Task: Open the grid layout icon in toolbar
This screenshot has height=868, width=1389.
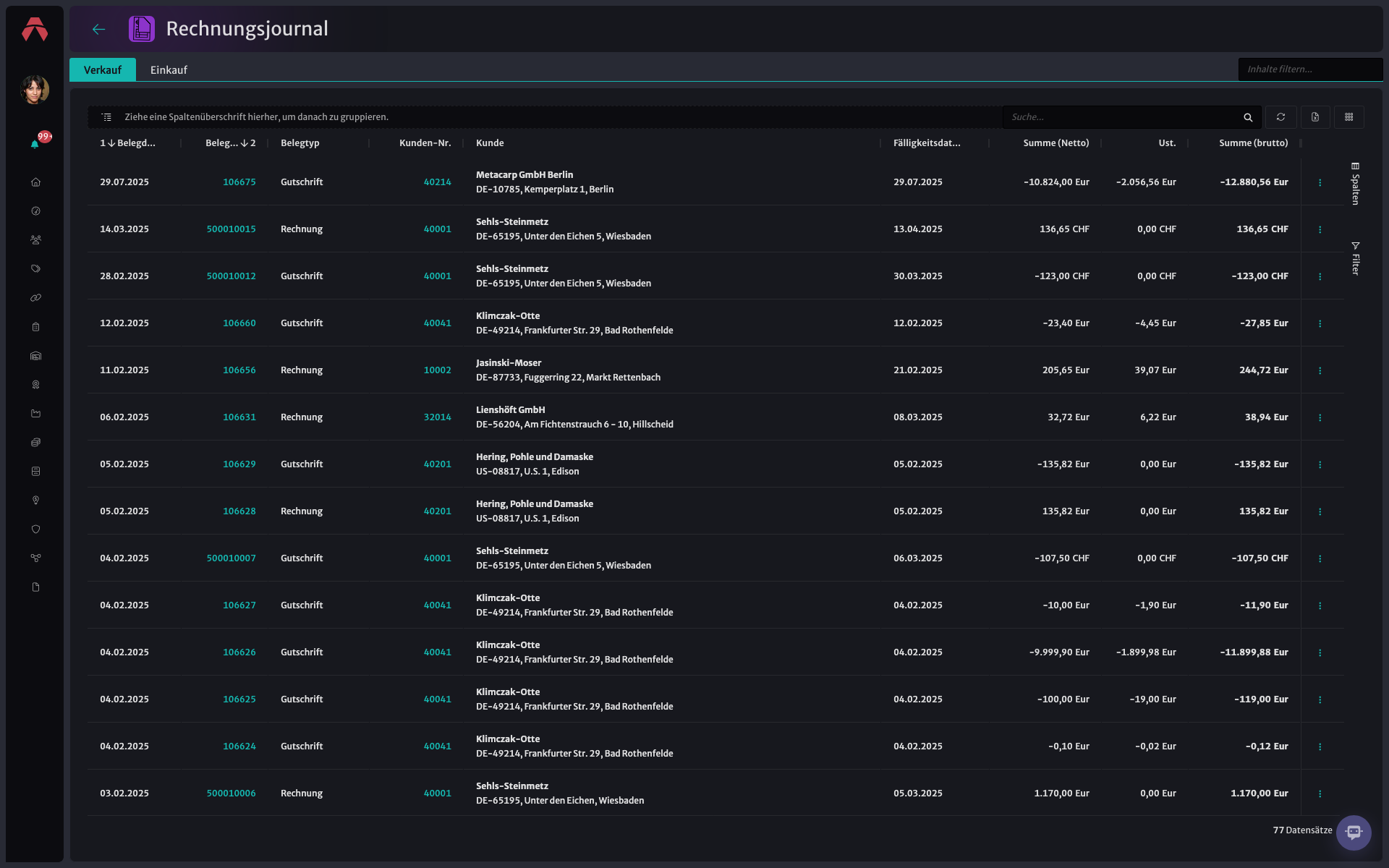Action: click(x=1349, y=117)
